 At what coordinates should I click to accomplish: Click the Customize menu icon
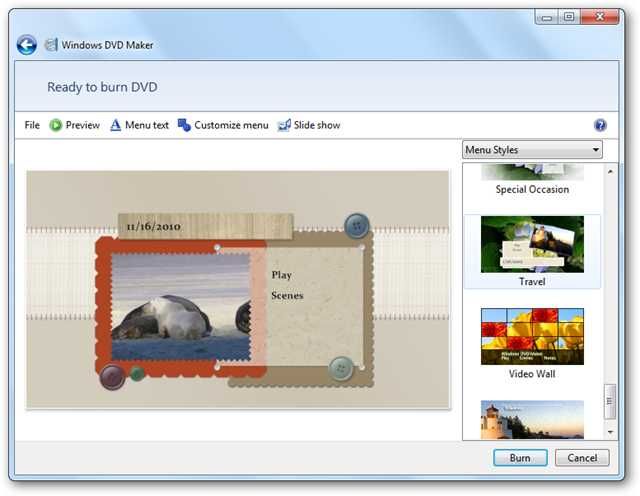pyautogui.click(x=184, y=125)
